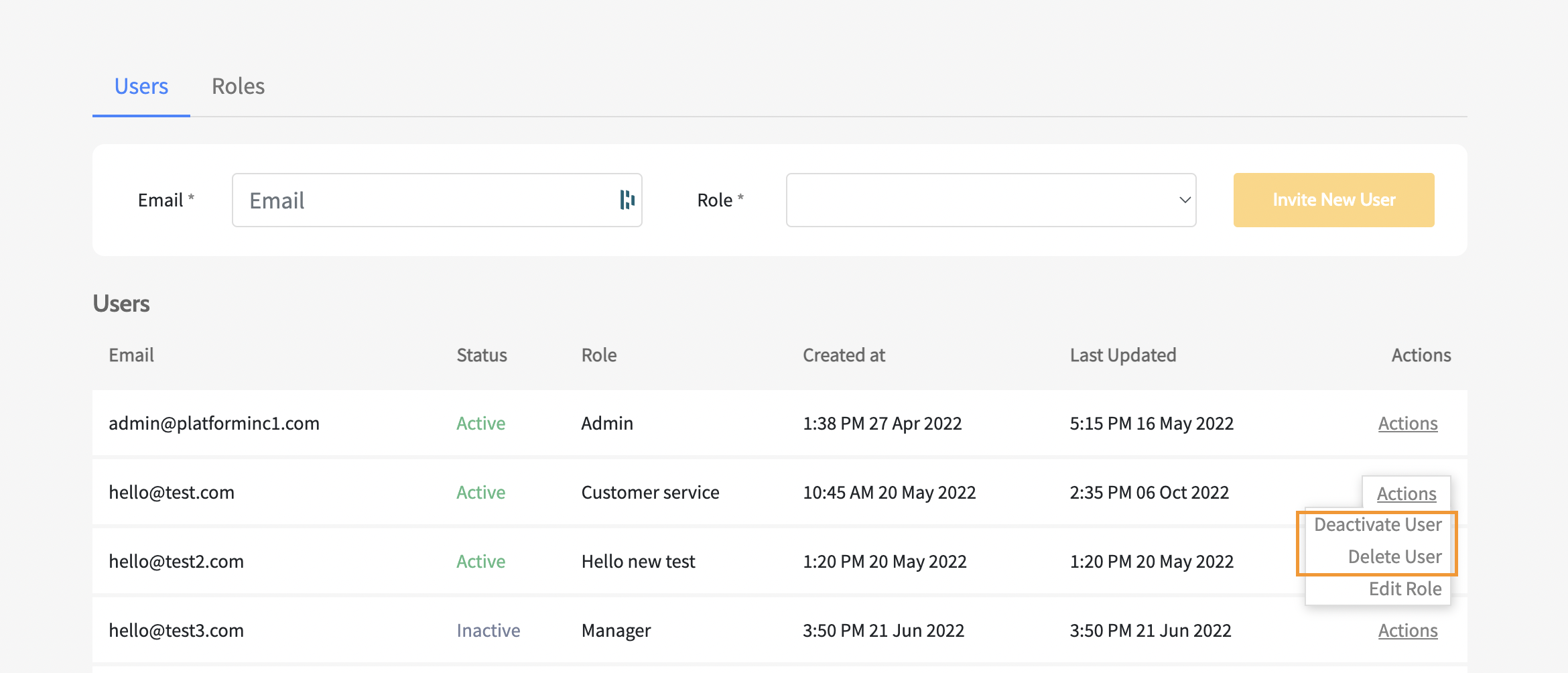Choose Delete User from the menu

click(1394, 557)
